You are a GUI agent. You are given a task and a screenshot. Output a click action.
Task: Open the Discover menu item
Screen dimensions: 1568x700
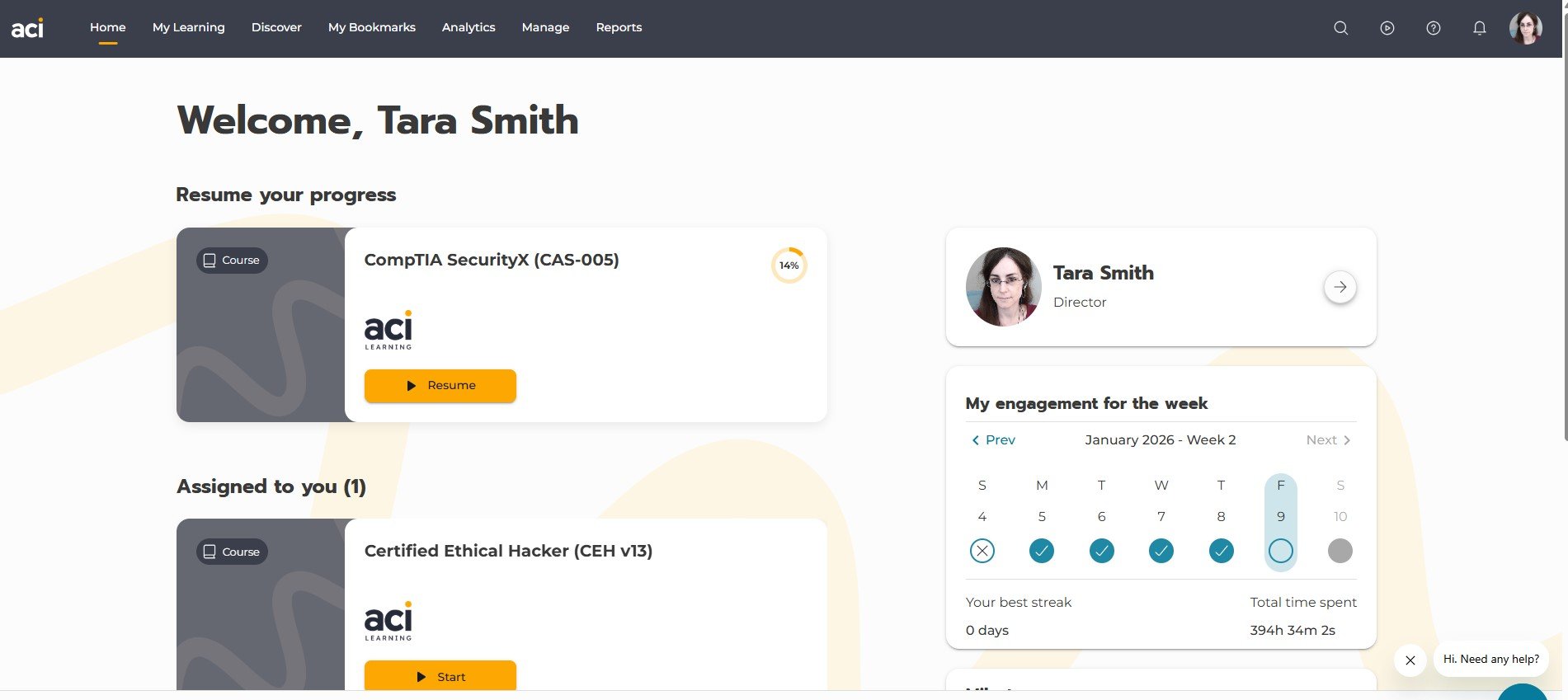tap(276, 27)
